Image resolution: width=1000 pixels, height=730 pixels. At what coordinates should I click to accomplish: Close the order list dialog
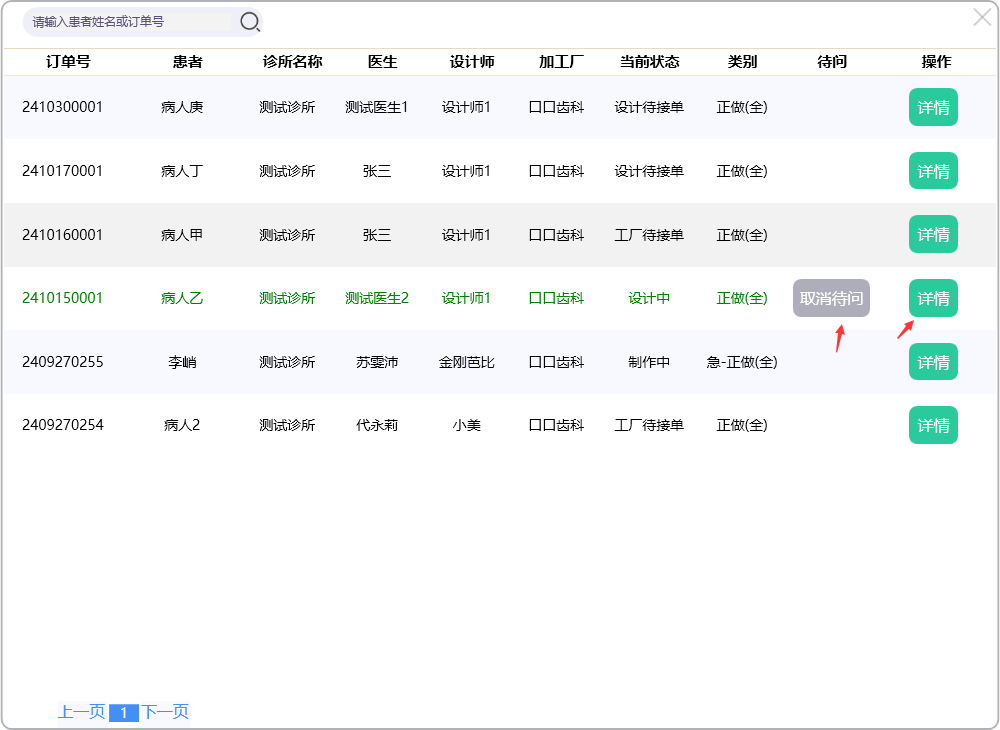point(982,17)
